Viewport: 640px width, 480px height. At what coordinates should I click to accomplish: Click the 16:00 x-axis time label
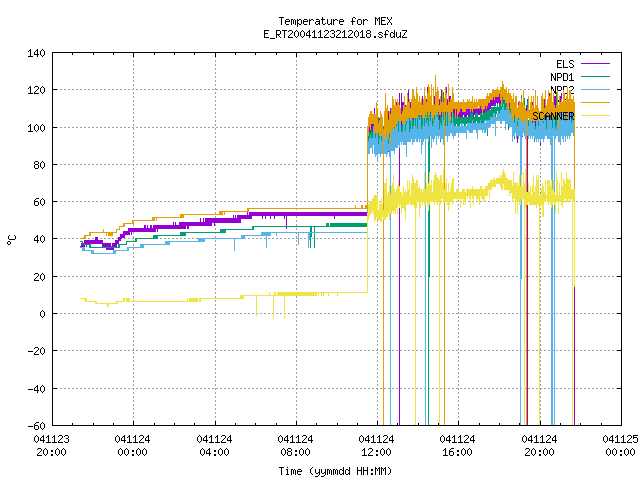point(458,452)
